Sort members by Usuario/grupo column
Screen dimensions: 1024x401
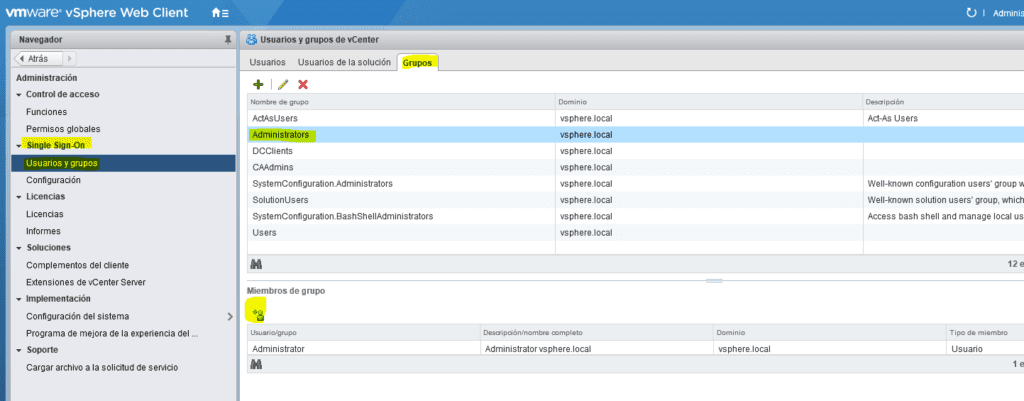pos(363,333)
